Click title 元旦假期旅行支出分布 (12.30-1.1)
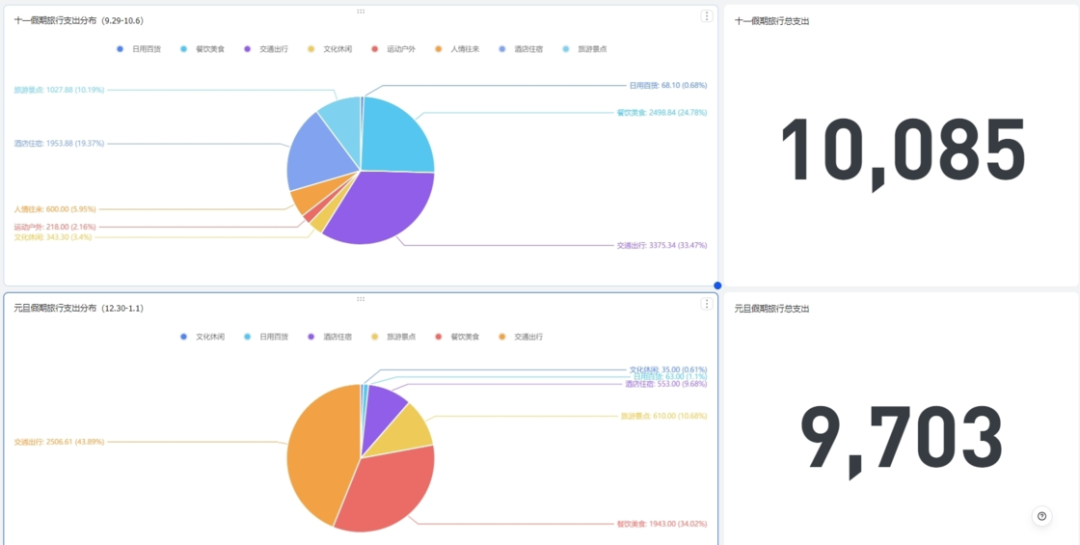 tap(79, 308)
